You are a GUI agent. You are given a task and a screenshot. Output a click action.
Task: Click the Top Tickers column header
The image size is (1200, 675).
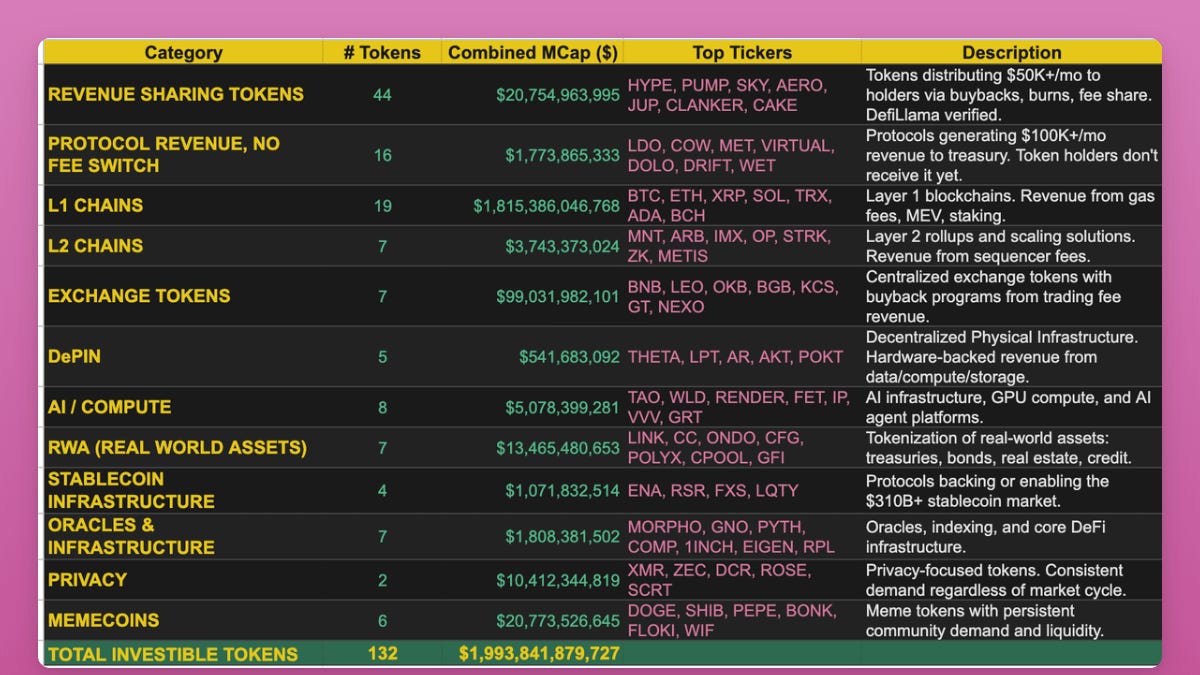point(742,52)
